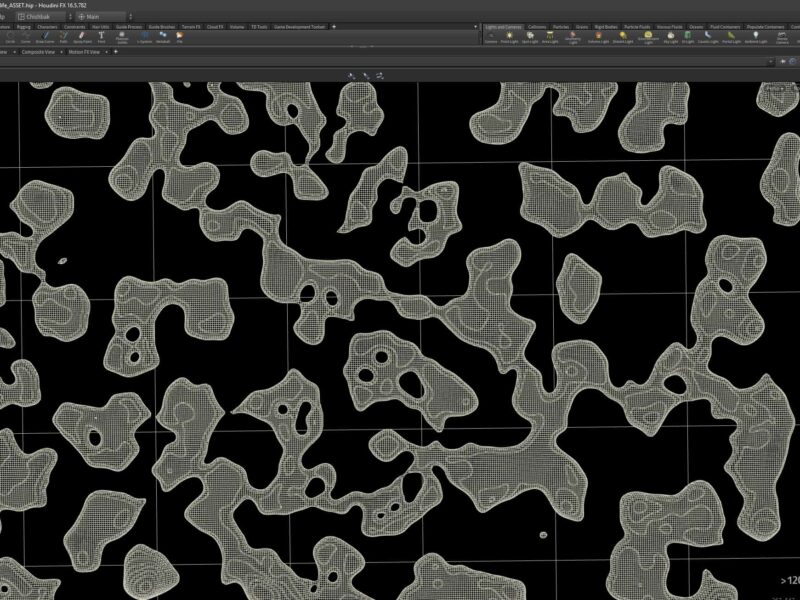This screenshot has width=800, height=600.
Task: Create geometry with the Font tool
Action: pos(101,38)
